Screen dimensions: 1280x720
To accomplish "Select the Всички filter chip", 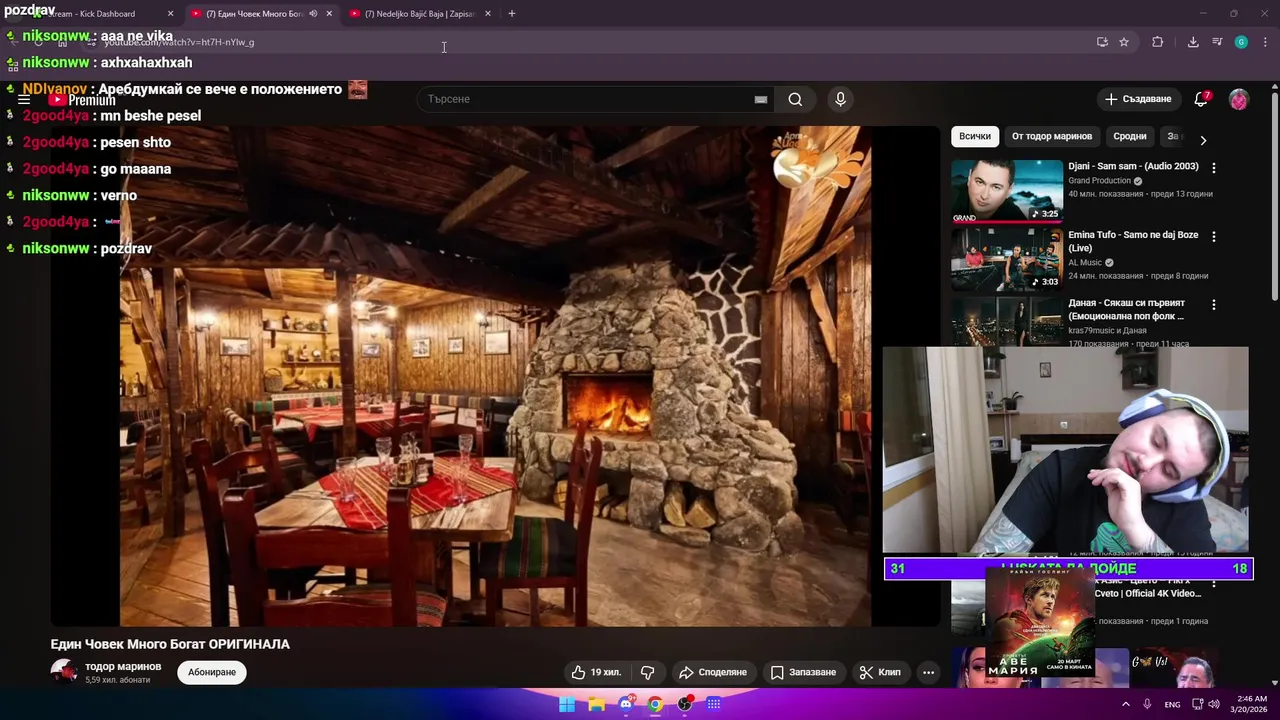I will point(975,136).
